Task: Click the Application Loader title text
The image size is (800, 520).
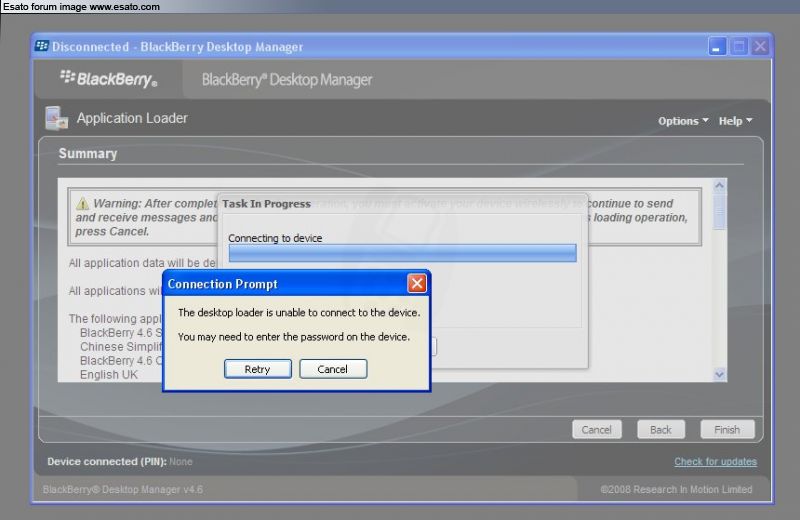Action: click(132, 118)
